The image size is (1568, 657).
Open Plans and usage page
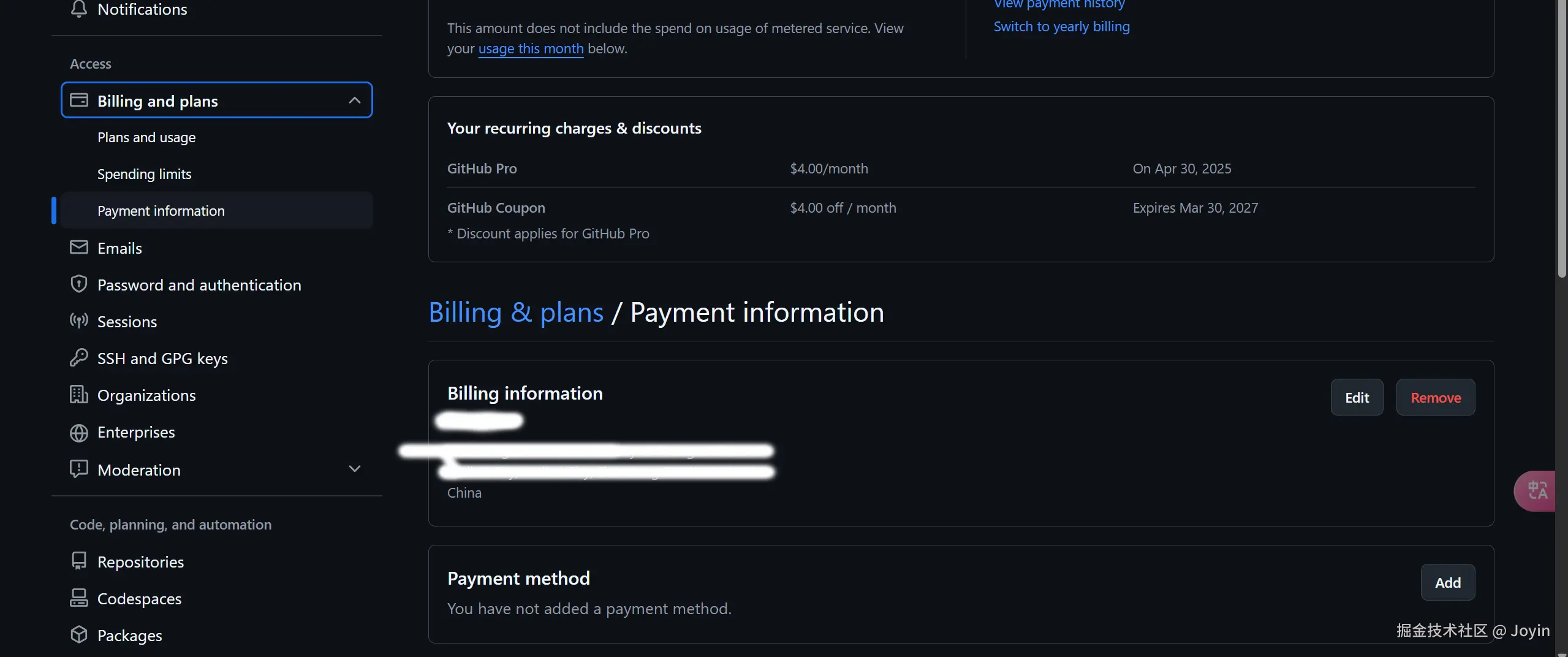coord(146,137)
